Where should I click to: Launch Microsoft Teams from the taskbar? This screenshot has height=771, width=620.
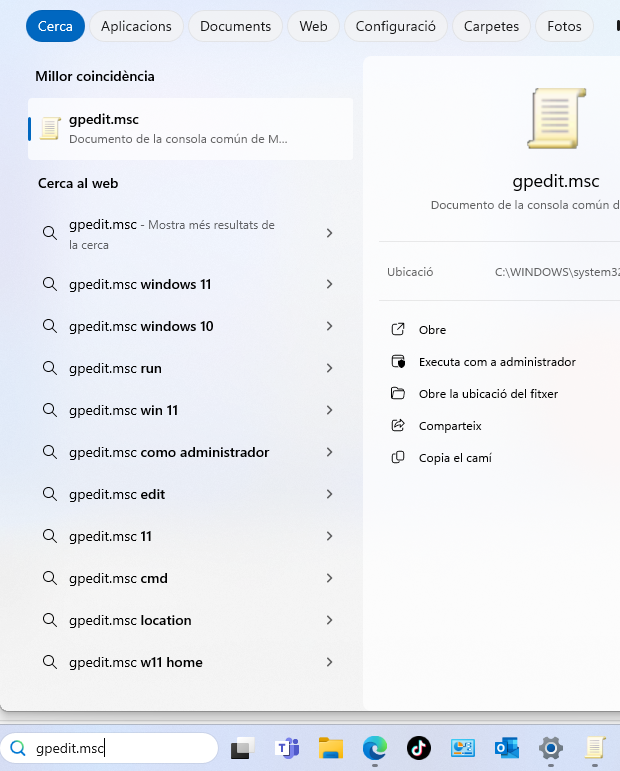click(287, 748)
